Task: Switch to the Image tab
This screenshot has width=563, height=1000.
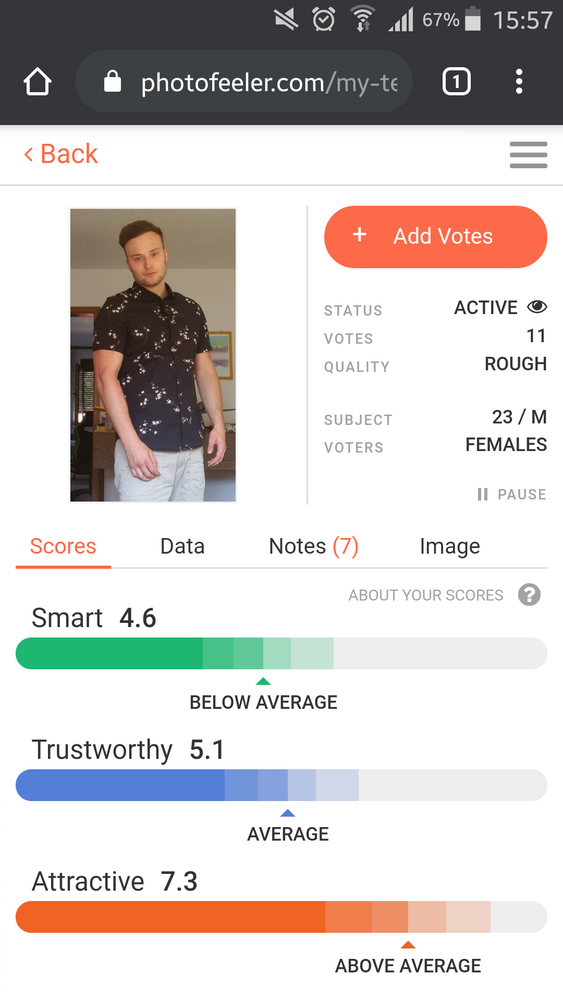Action: (450, 546)
